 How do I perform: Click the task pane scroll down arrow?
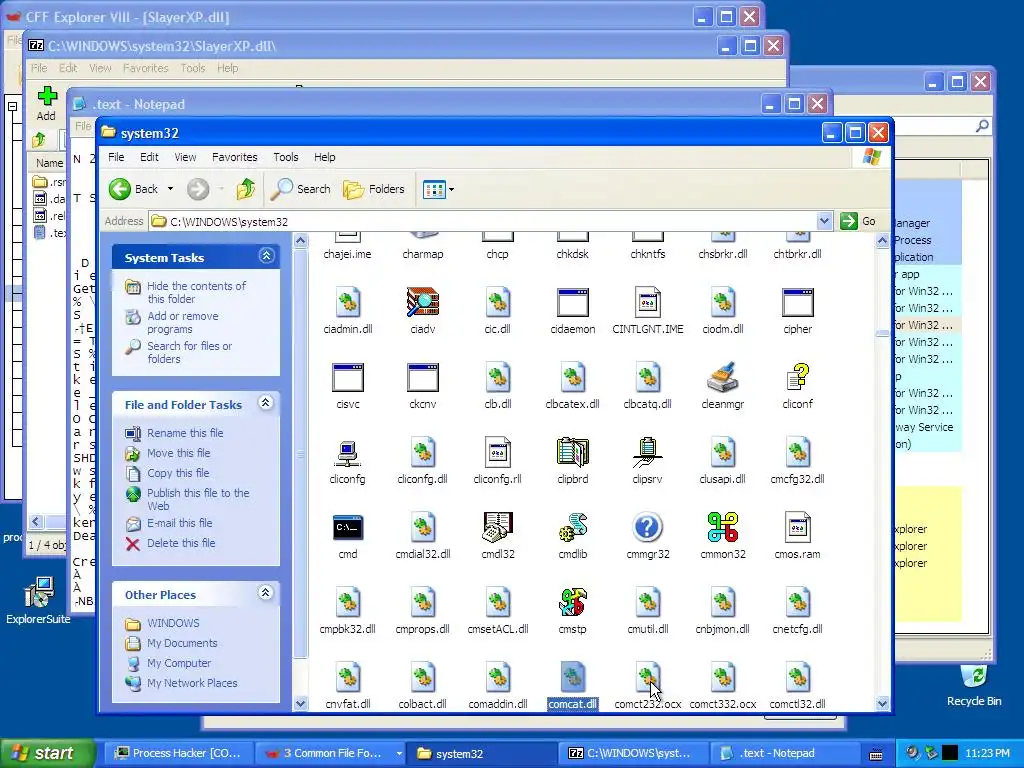click(300, 703)
